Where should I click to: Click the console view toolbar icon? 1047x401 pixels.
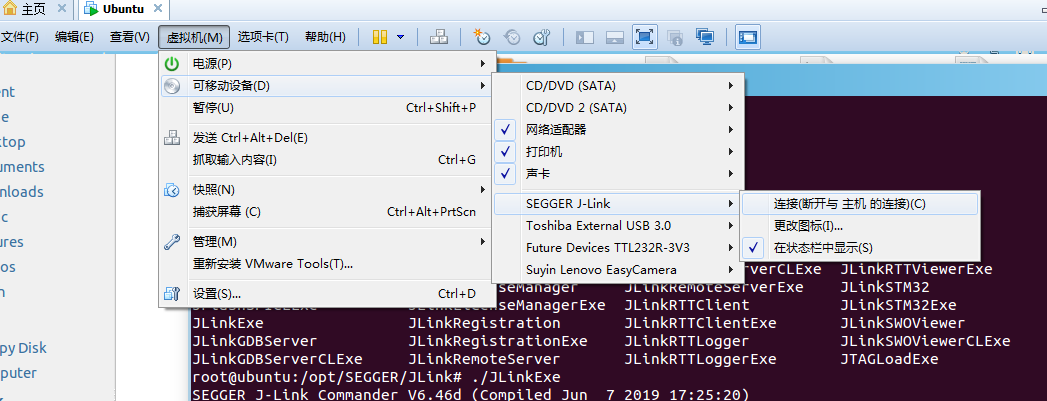coord(748,37)
